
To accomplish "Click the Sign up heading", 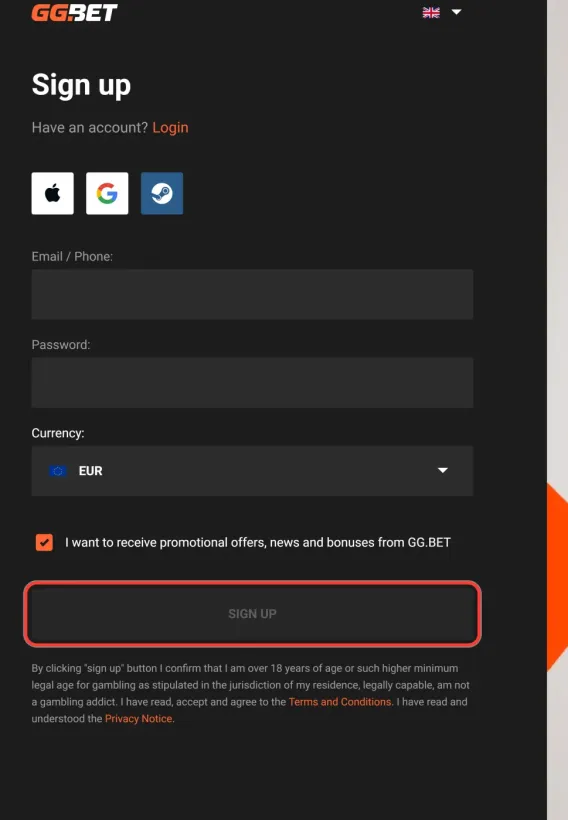I will [x=81, y=85].
